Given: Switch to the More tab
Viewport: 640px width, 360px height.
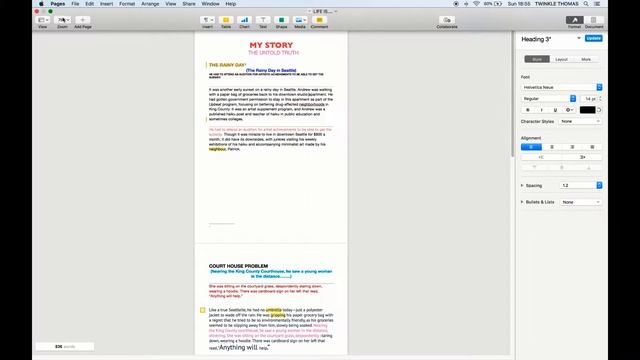Looking at the screenshot, I should (586, 60).
